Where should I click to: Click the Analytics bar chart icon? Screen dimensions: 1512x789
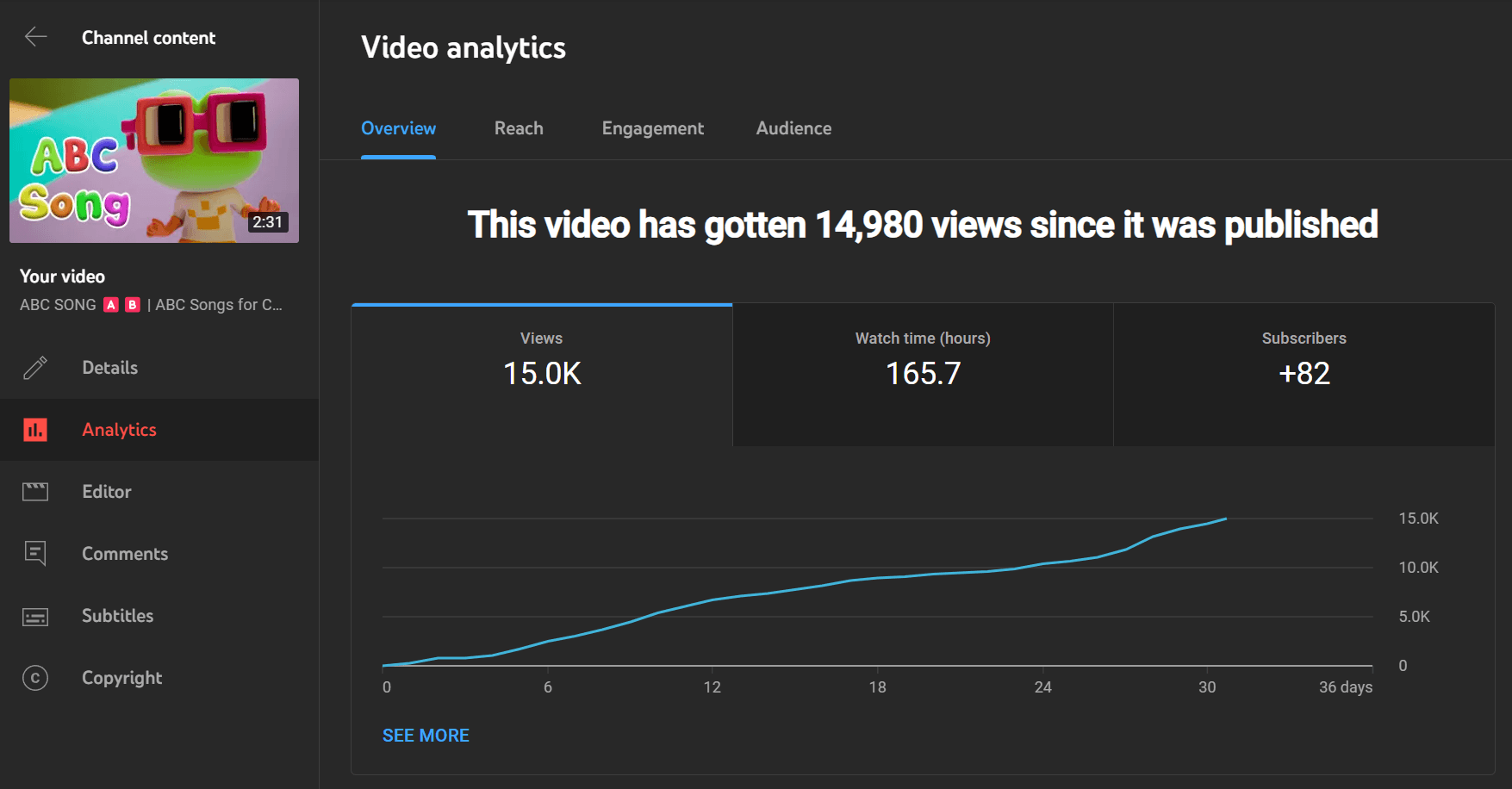pos(35,430)
